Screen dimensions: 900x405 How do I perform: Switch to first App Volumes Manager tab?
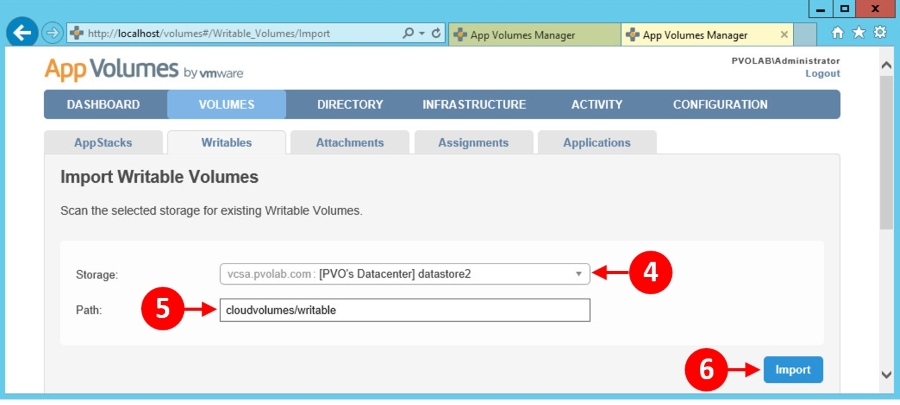pyautogui.click(x=534, y=34)
